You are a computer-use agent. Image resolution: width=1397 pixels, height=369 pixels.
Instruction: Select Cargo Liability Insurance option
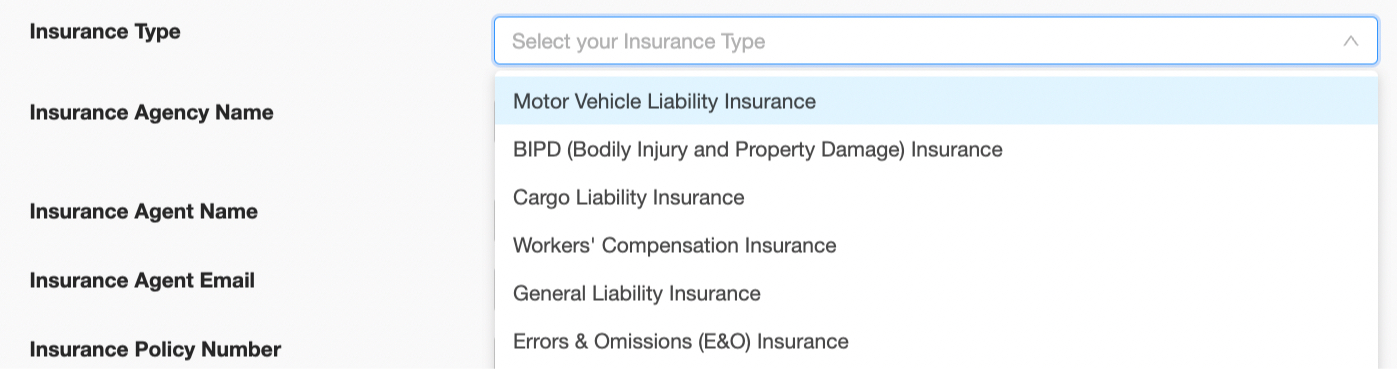click(936, 197)
